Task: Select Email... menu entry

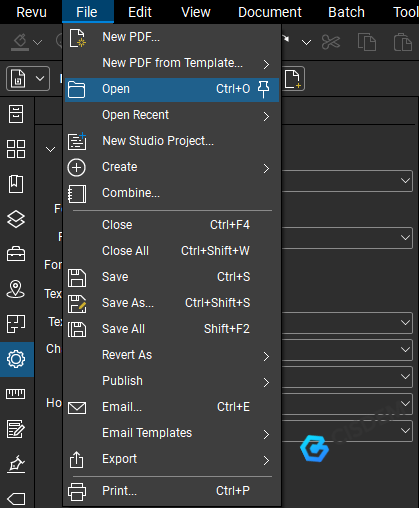Action: pos(172,407)
